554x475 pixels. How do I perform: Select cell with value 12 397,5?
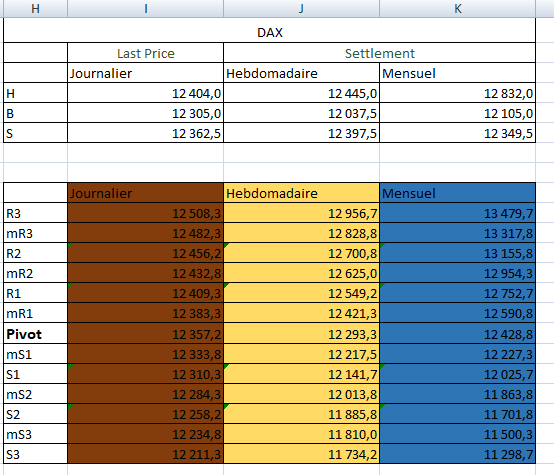point(301,133)
